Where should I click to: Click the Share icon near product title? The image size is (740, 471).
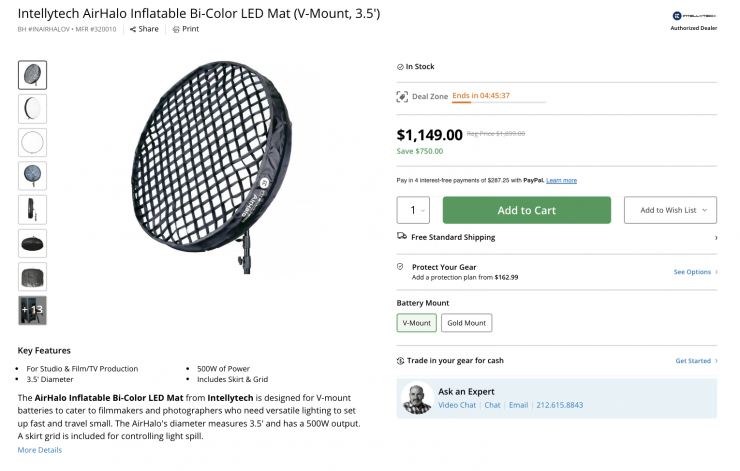pyautogui.click(x=133, y=29)
